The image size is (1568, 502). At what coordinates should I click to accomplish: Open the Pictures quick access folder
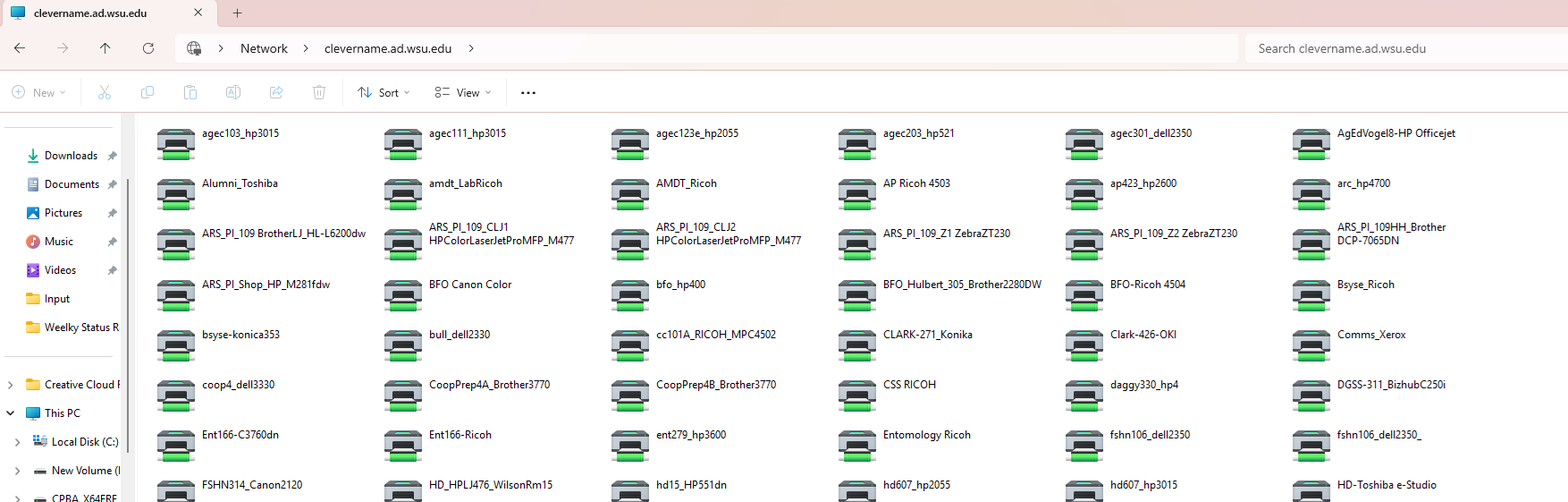tap(63, 213)
